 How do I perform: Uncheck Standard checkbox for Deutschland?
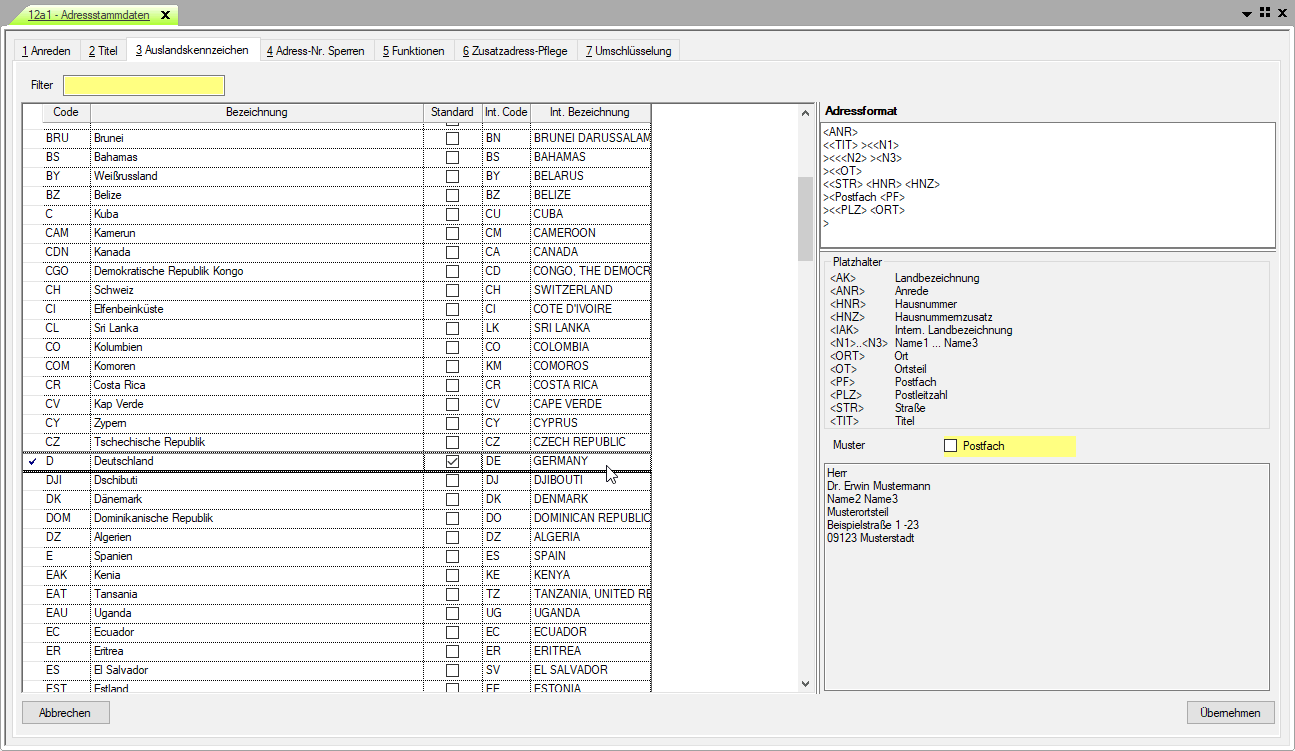click(x=452, y=461)
